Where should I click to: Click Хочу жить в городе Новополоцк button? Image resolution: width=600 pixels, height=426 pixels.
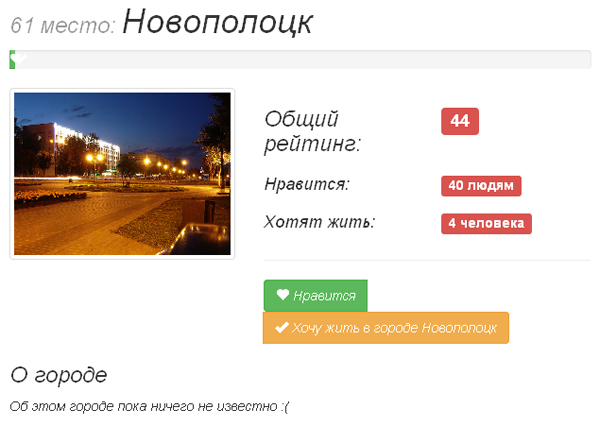[386, 328]
